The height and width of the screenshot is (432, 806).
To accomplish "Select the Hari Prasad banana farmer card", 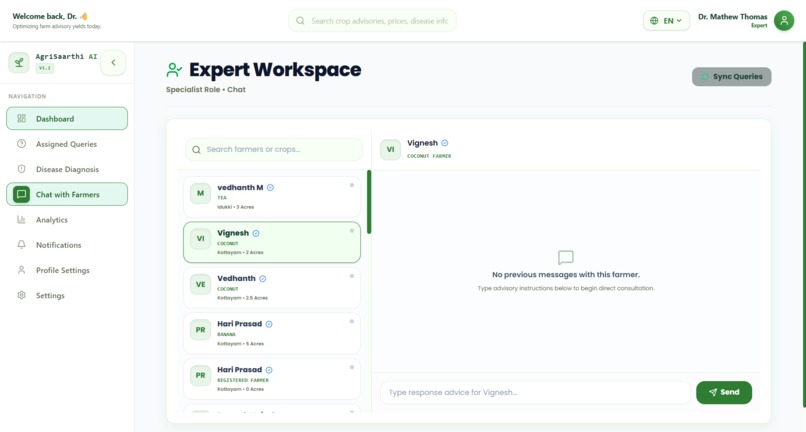I will click(x=272, y=333).
